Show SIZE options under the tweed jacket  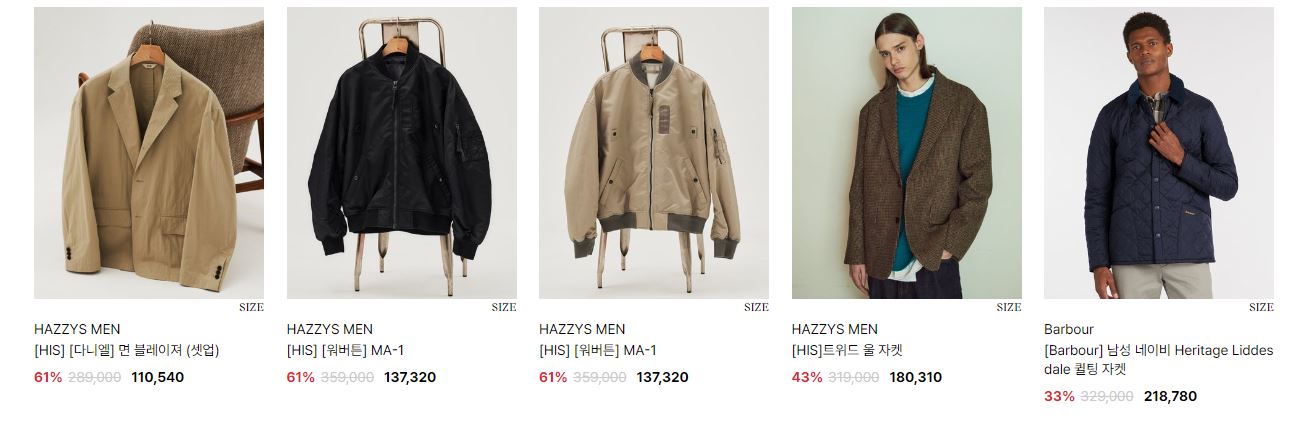(x=1009, y=308)
